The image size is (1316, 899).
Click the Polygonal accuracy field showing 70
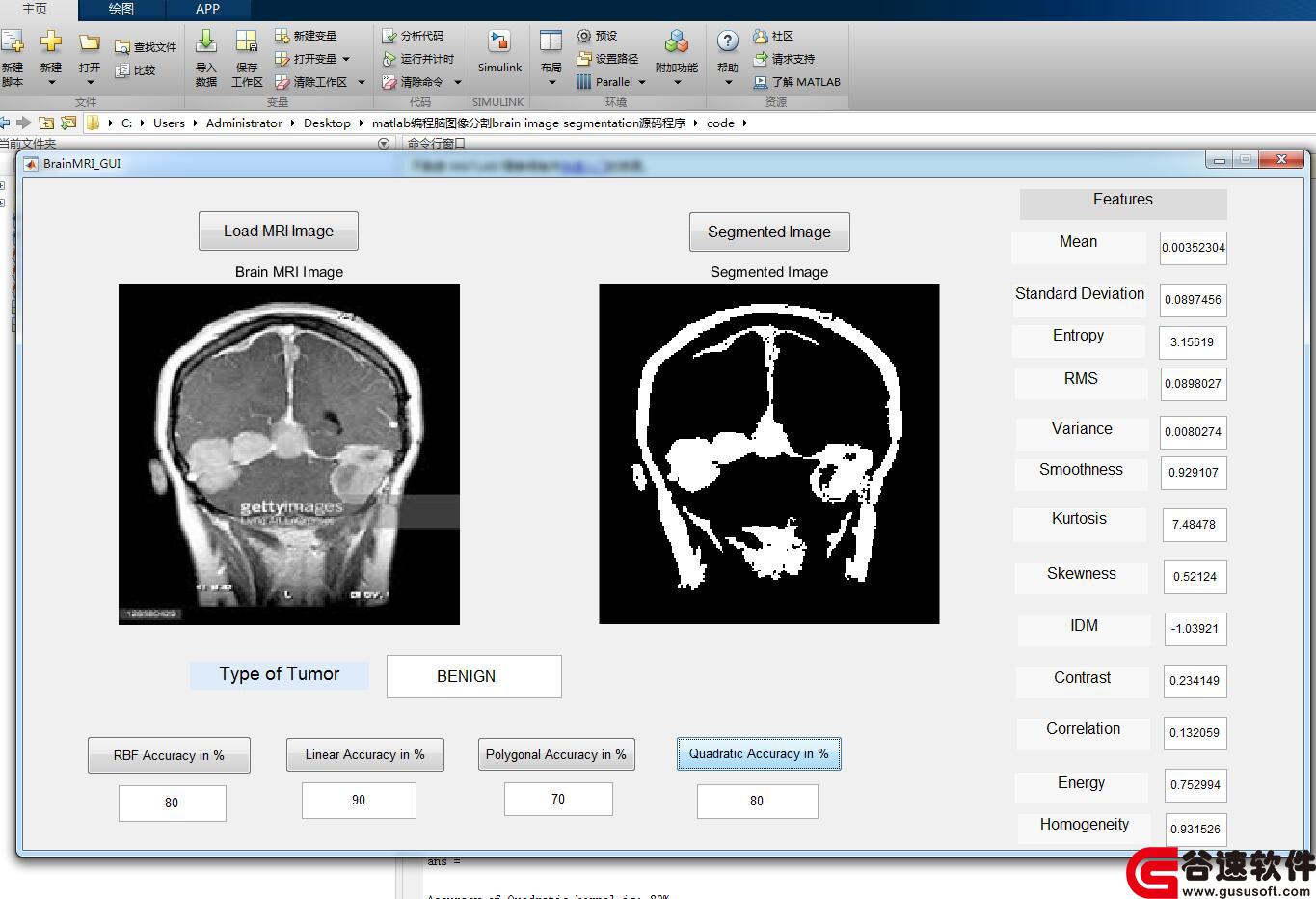pos(558,799)
